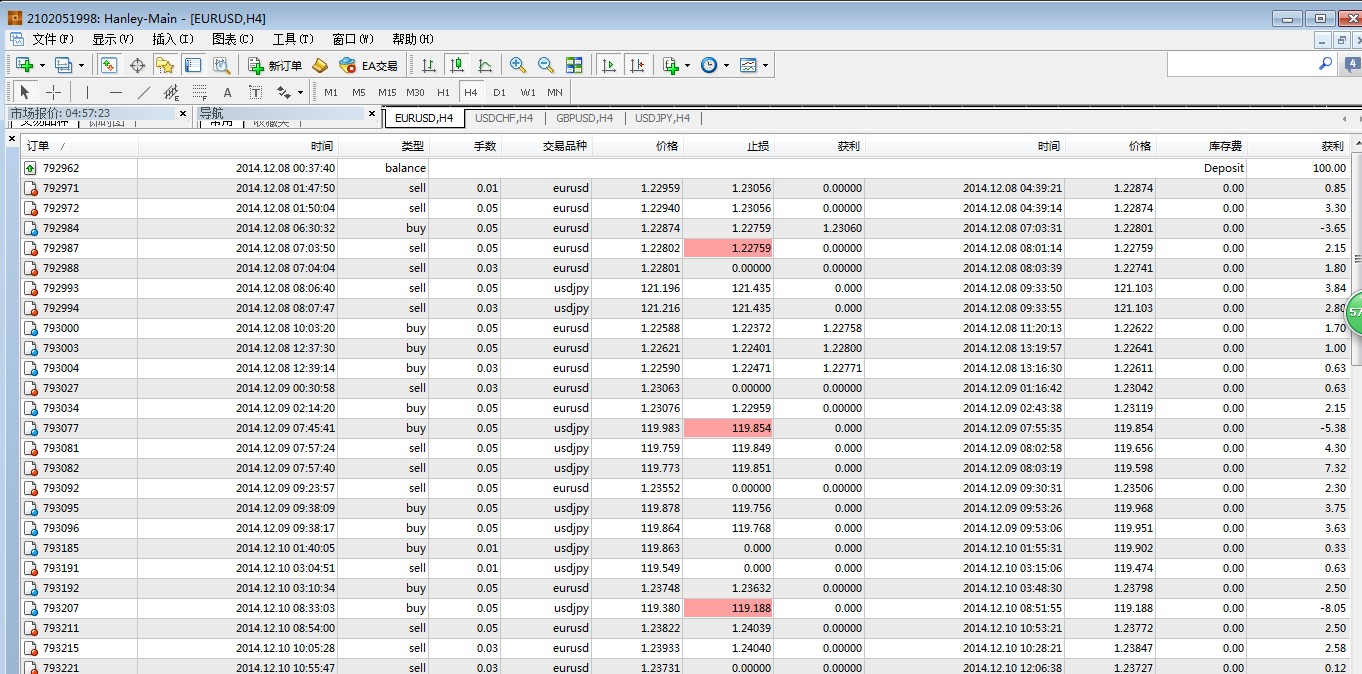Click the 新订单 new order button

(275, 65)
